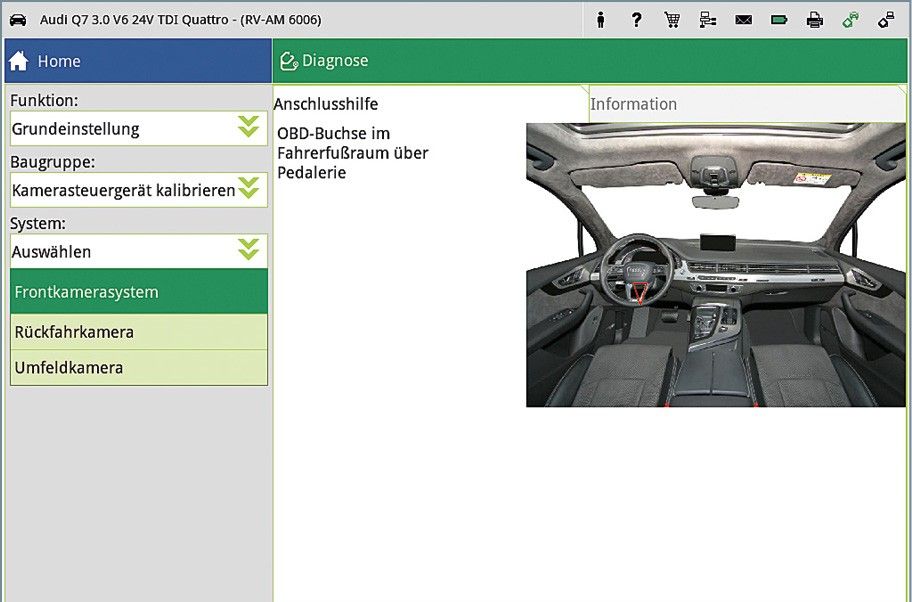Pick Umfeldkamera from the system list
Screen dimensions: 912x602
point(139,368)
